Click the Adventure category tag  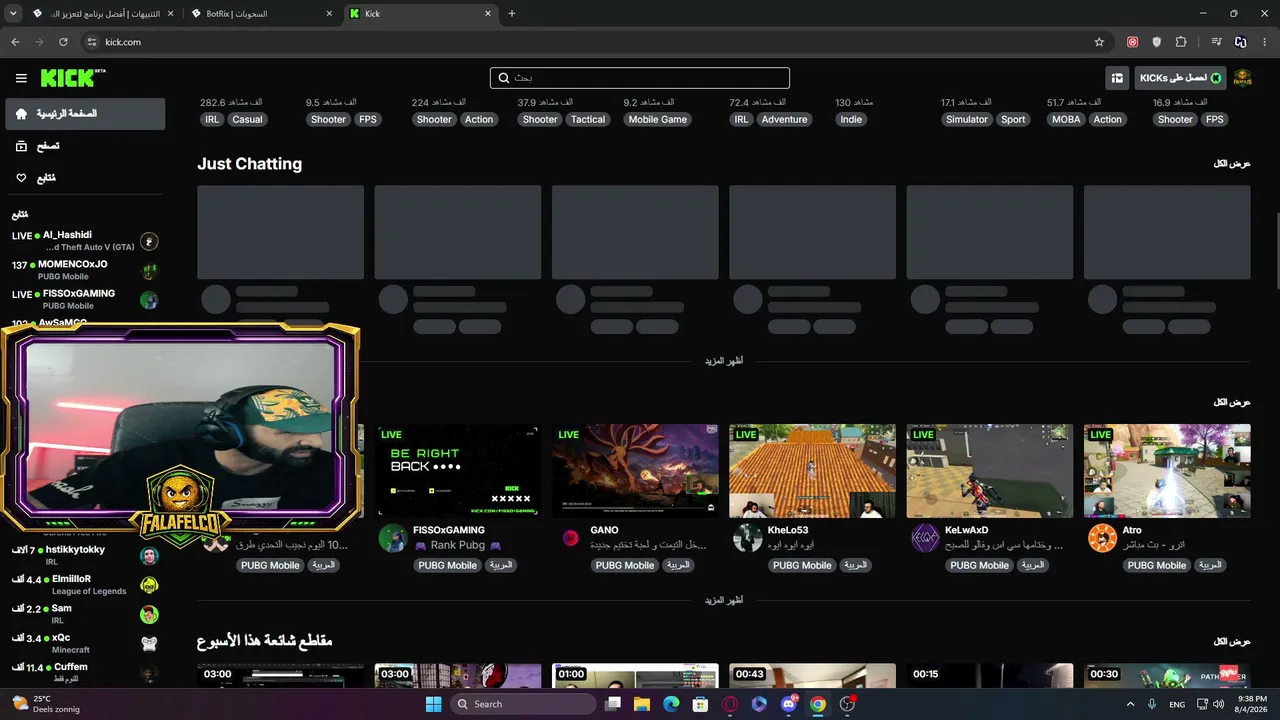click(x=785, y=119)
